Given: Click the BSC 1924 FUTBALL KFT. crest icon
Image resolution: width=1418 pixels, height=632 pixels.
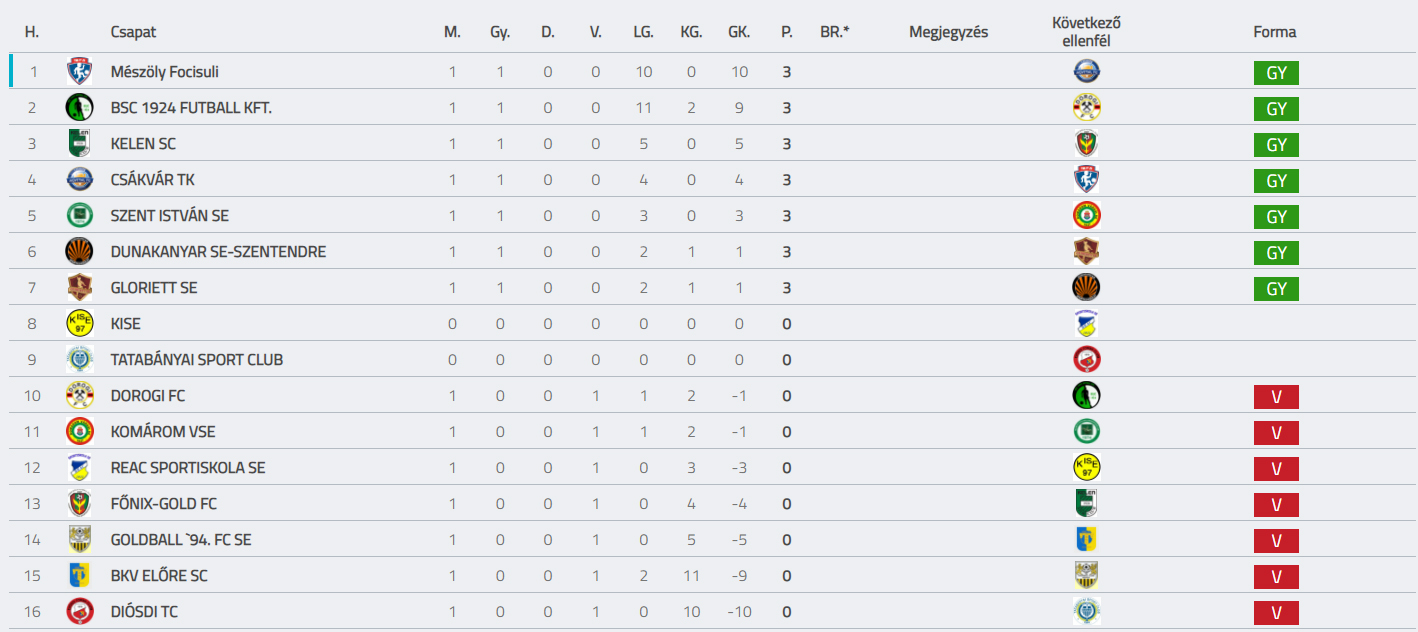Looking at the screenshot, I should (x=79, y=108).
